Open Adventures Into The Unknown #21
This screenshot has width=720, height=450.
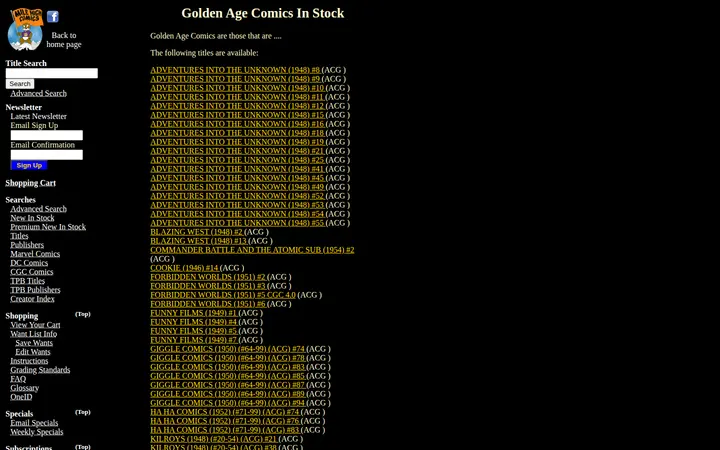click(x=237, y=151)
